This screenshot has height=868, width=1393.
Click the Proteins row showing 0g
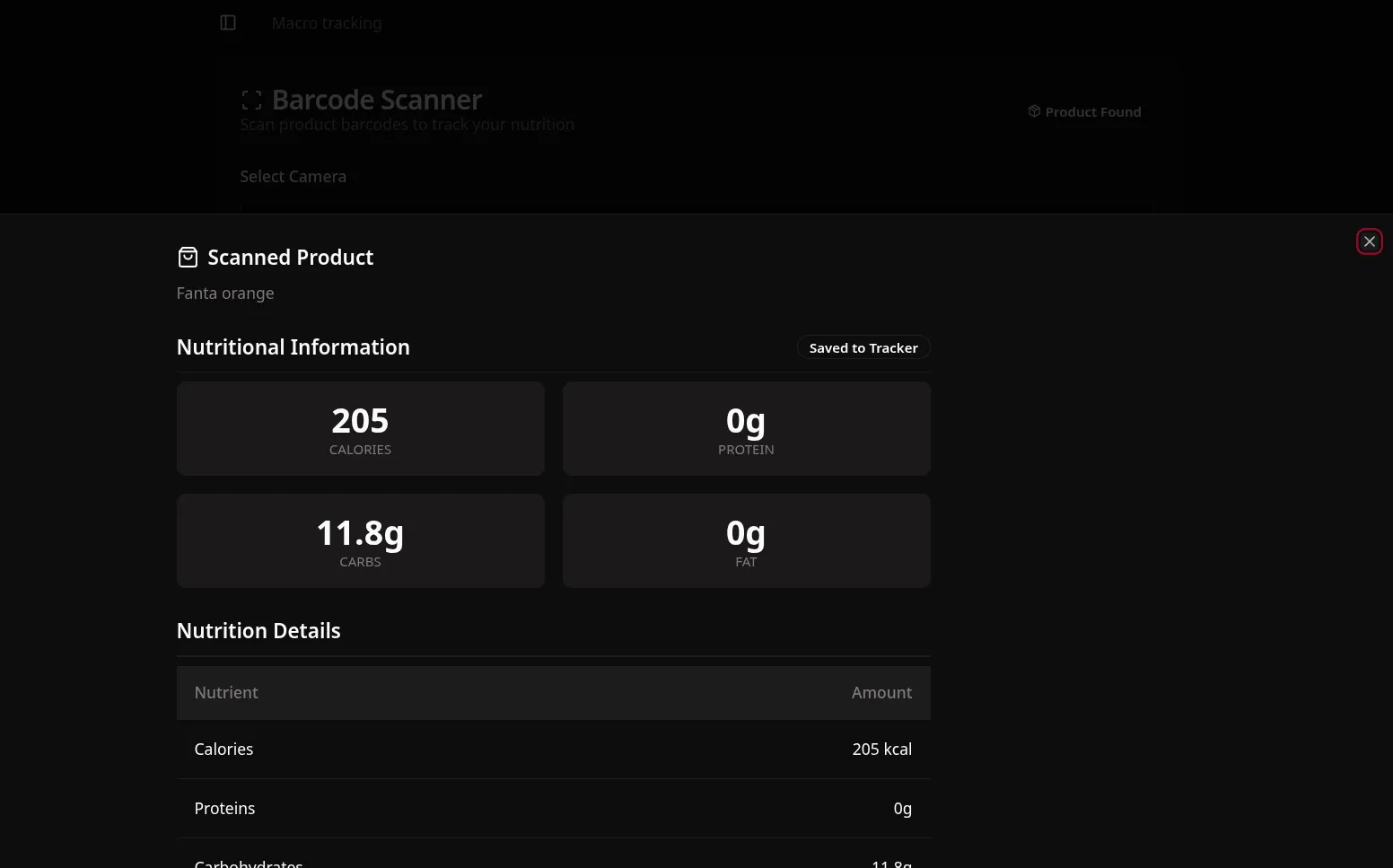click(553, 808)
